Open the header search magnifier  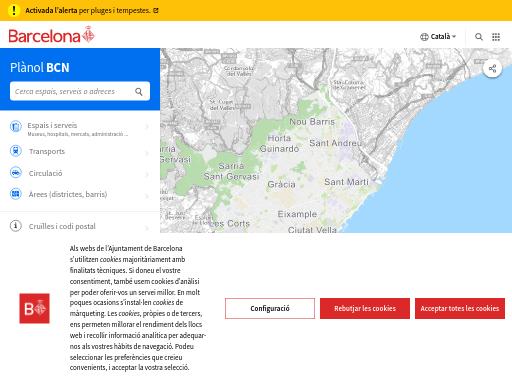click(479, 37)
